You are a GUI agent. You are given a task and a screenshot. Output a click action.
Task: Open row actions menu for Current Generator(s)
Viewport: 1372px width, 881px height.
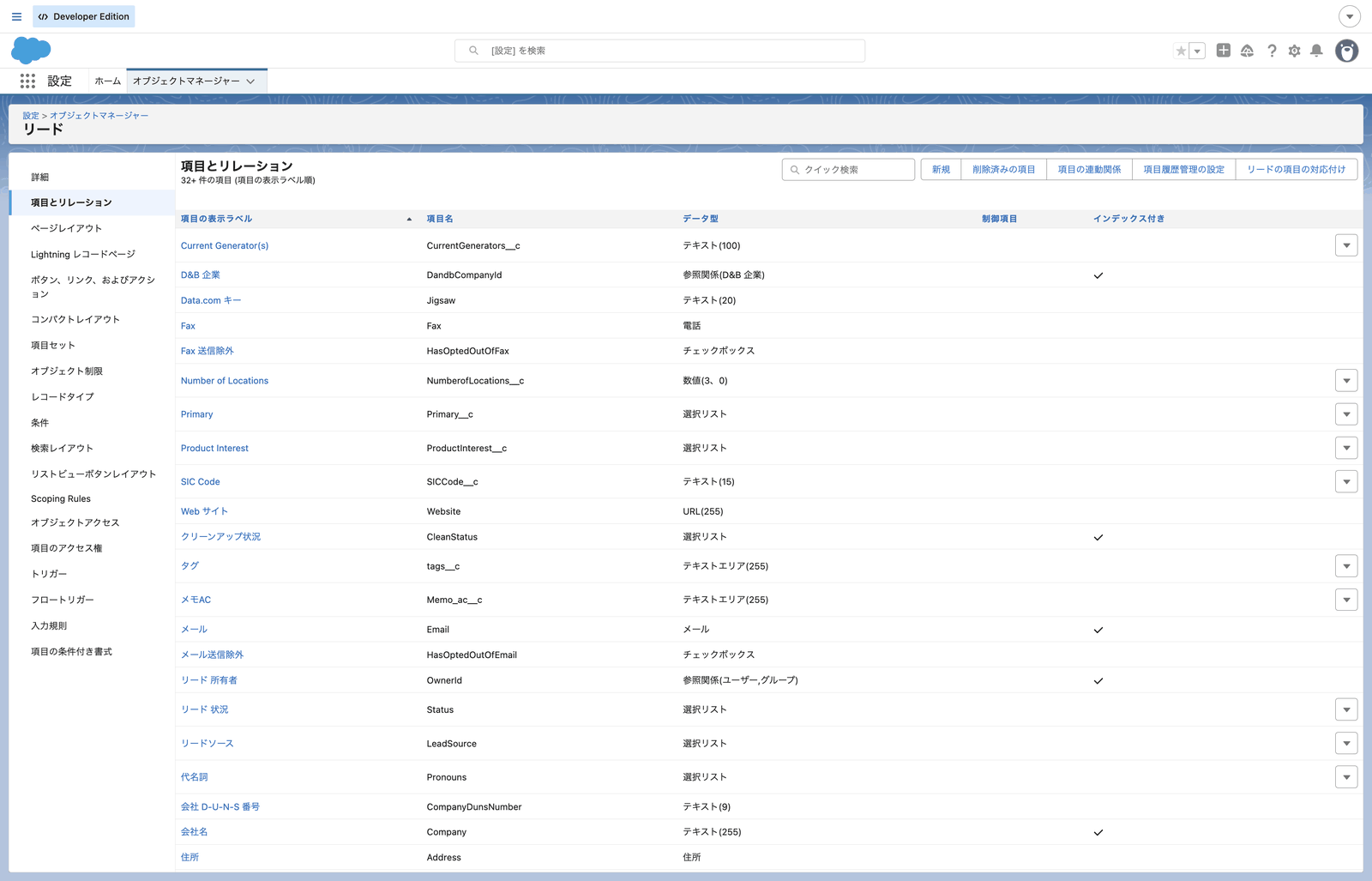coord(1346,245)
